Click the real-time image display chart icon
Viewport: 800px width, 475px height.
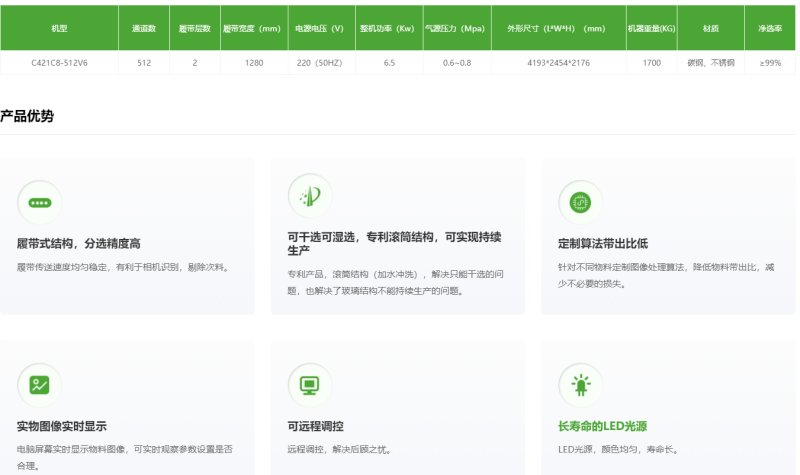click(39, 385)
